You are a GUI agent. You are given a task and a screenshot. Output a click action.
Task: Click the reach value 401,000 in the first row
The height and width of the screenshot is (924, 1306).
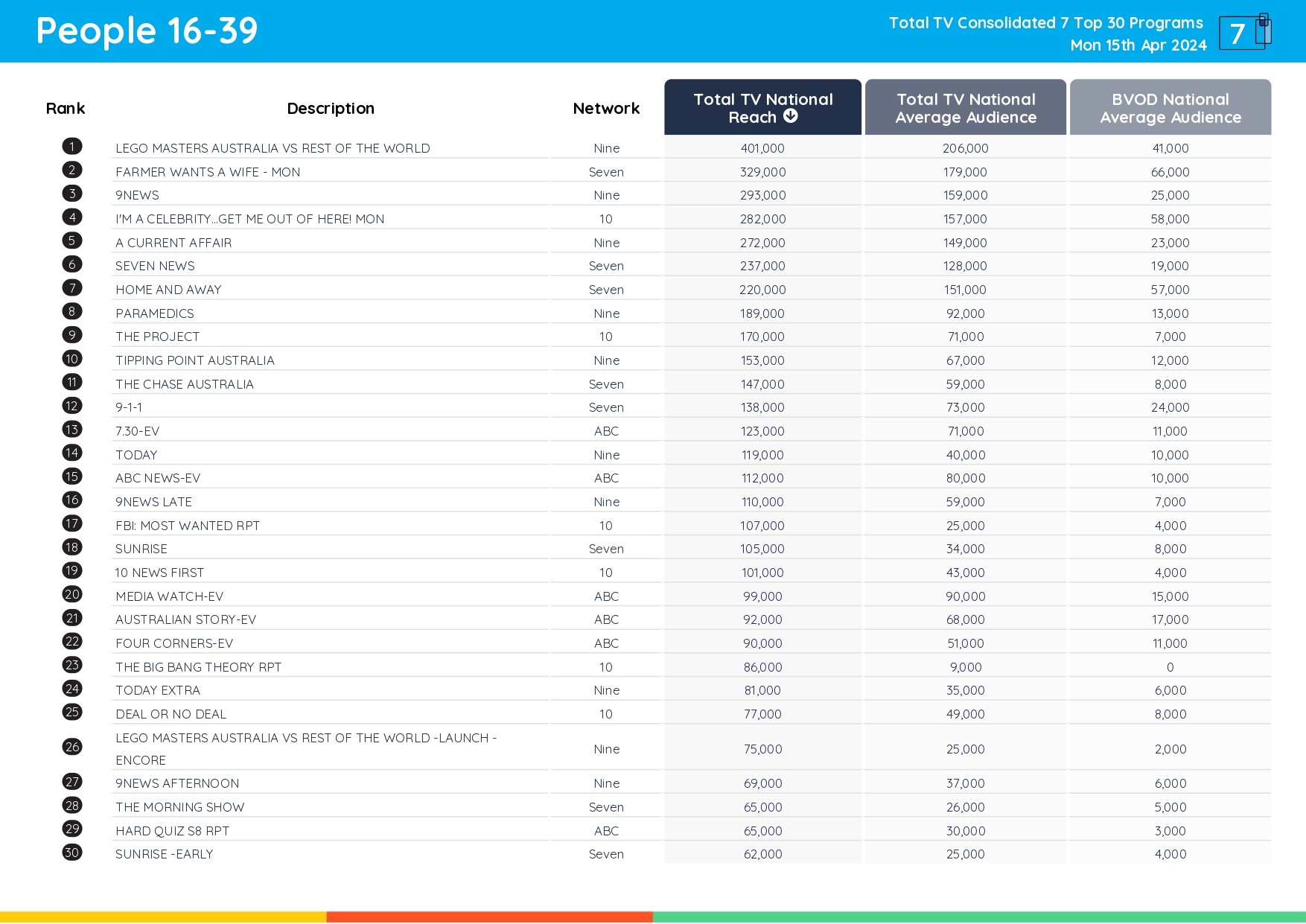tap(762, 147)
